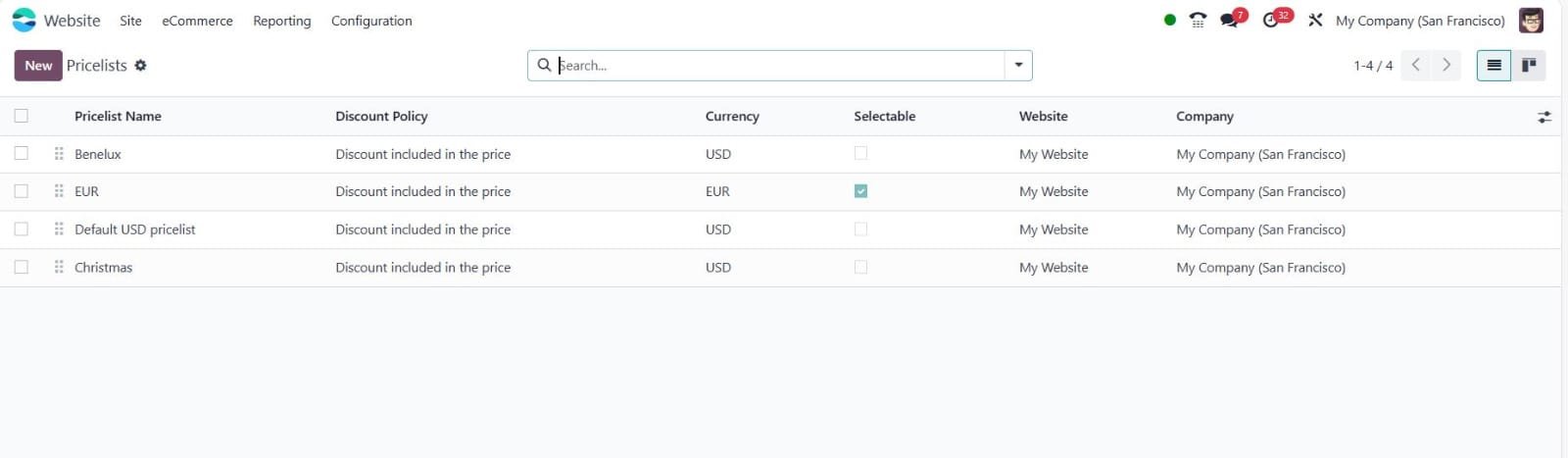Click the Website app name
1568x458 pixels.
tap(72, 21)
